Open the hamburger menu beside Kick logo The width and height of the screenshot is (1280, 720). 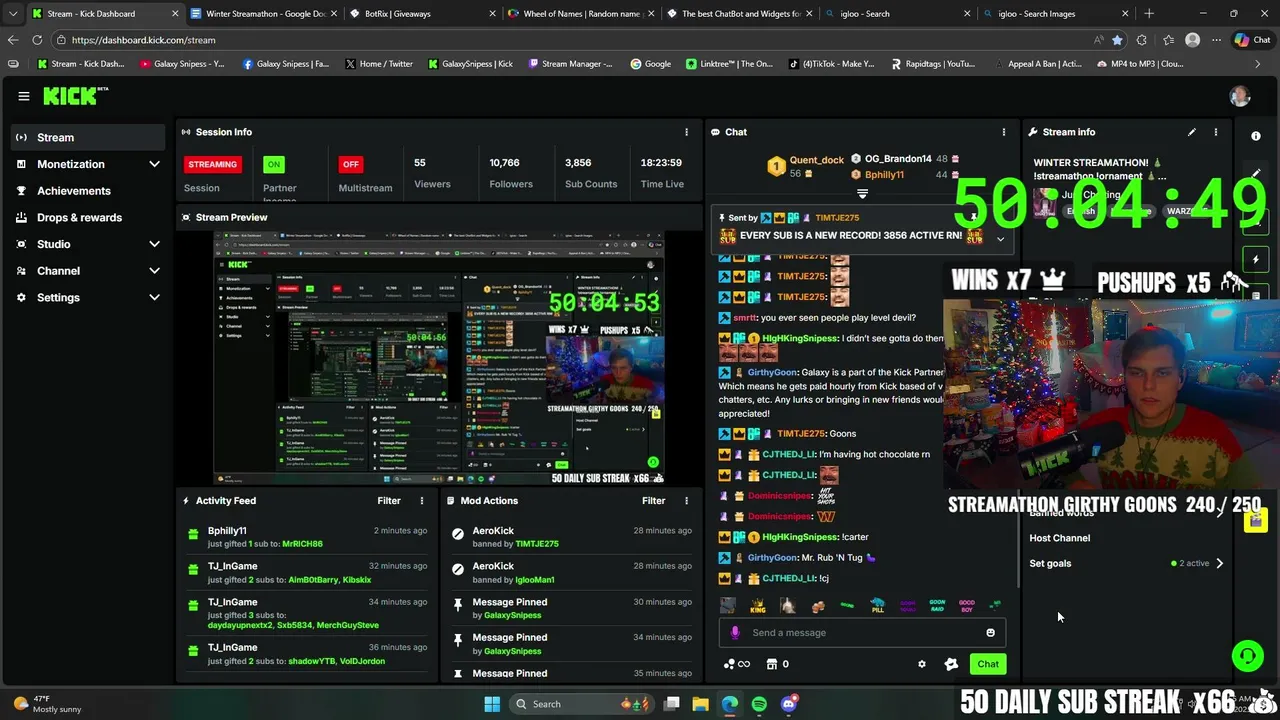click(23, 96)
